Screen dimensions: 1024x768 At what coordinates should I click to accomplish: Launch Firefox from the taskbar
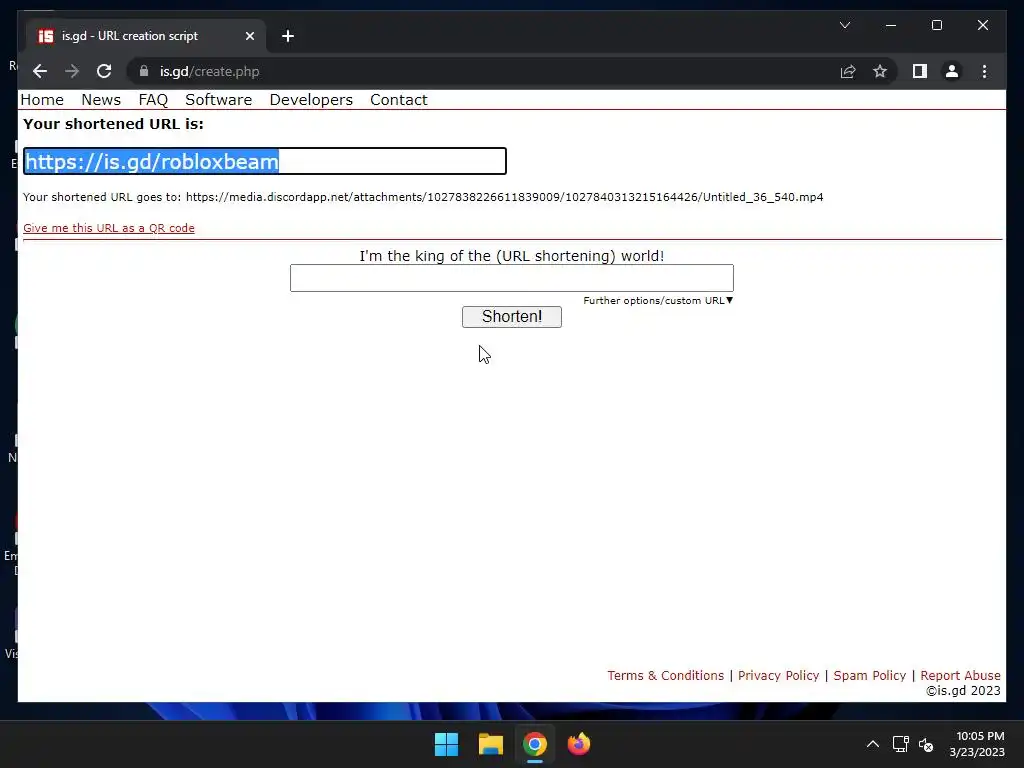tap(579, 744)
